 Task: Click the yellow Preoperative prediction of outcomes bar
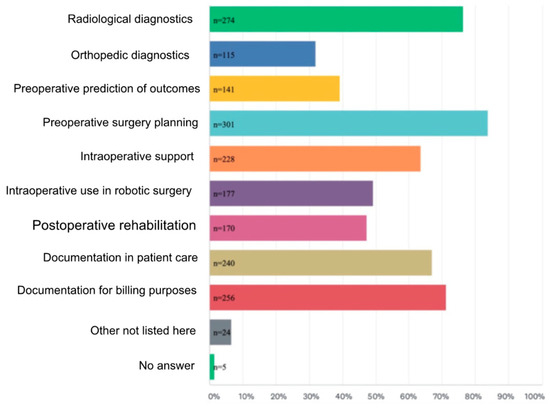(x=275, y=89)
